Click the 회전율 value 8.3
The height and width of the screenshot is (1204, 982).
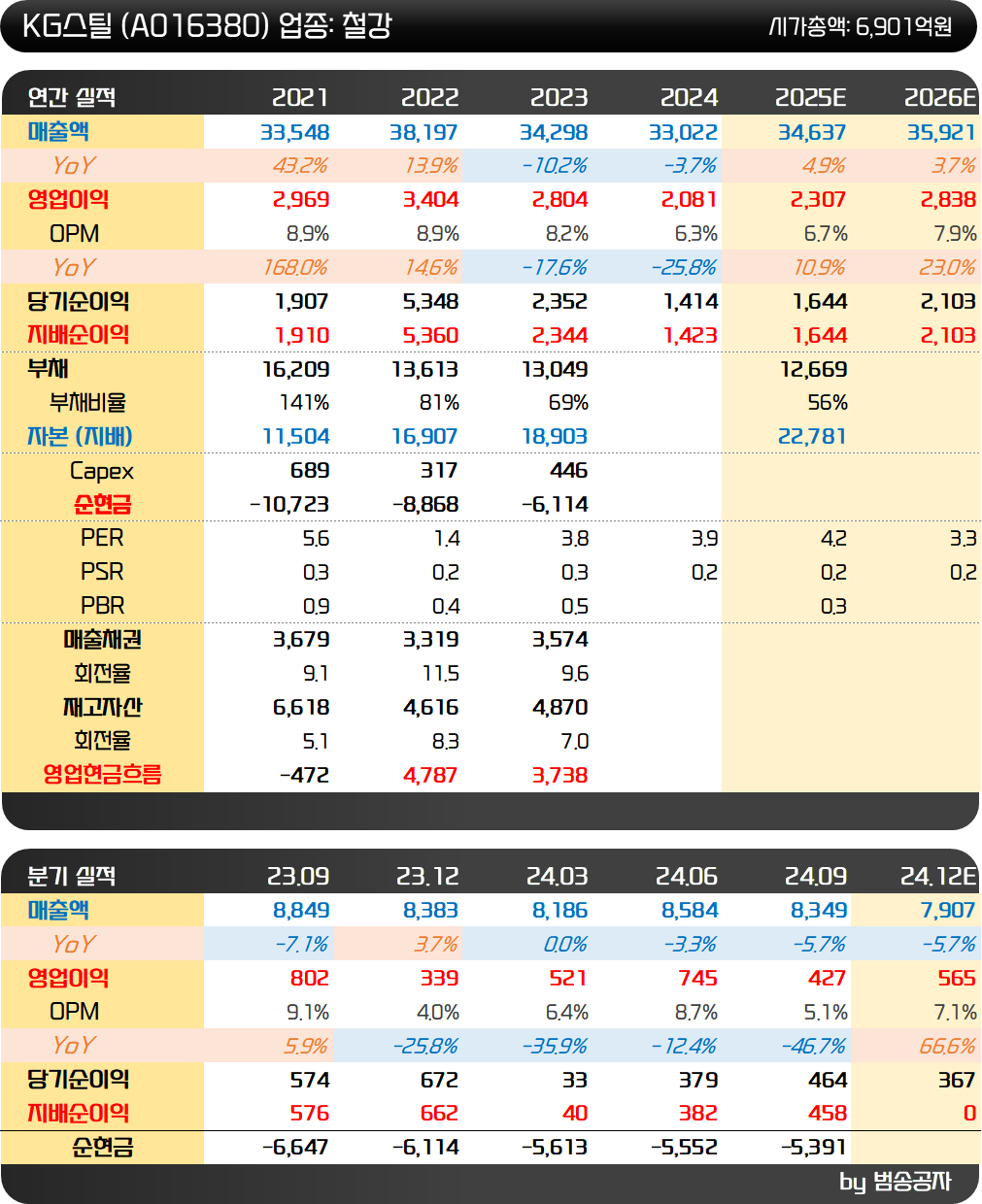446,742
